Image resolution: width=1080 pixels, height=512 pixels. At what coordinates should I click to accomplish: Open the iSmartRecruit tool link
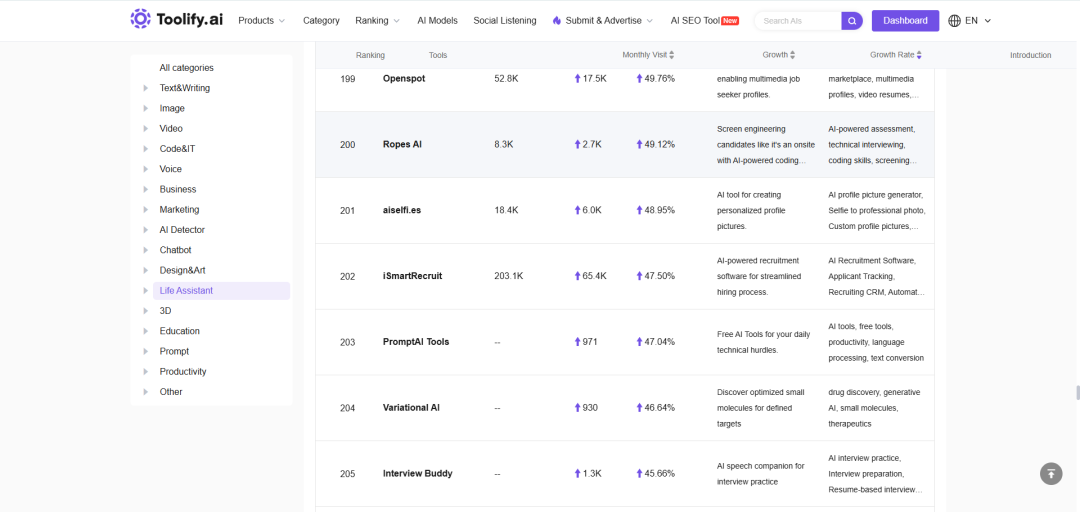coord(413,276)
